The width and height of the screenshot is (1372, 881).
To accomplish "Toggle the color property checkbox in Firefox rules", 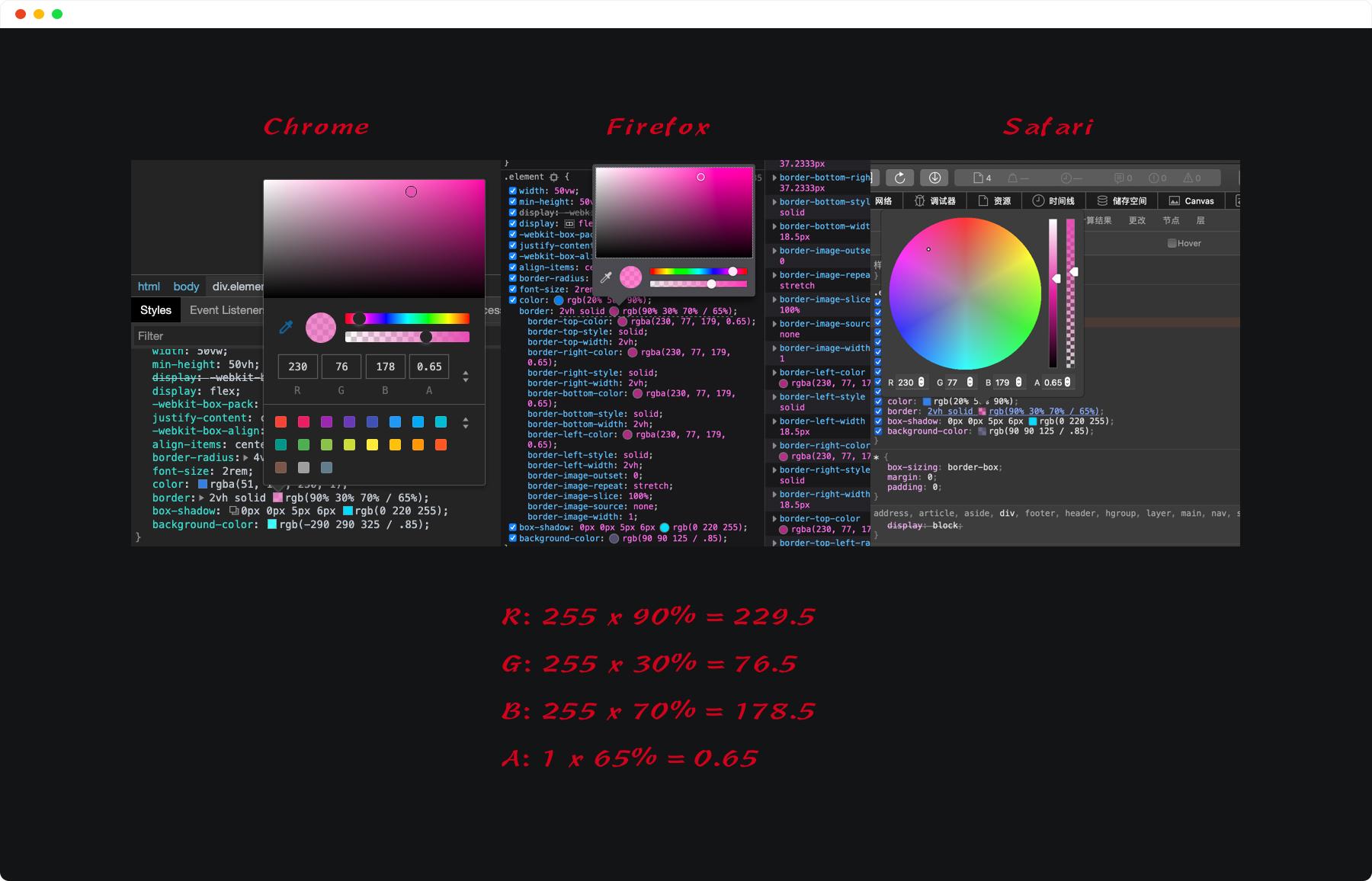I will pos(513,300).
